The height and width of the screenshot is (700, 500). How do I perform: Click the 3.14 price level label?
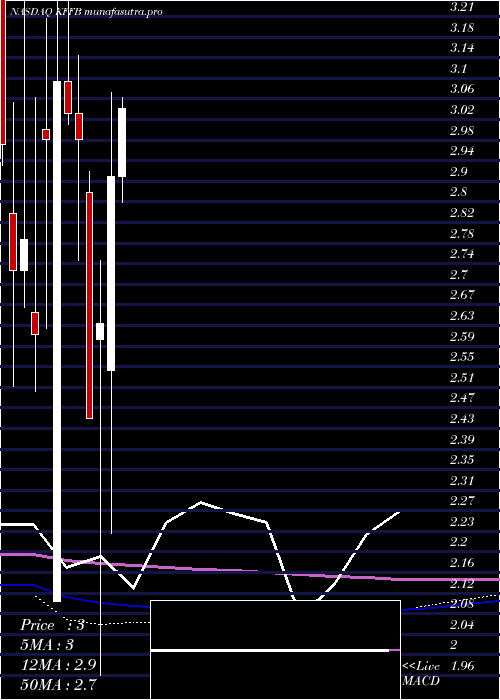(x=462, y=48)
